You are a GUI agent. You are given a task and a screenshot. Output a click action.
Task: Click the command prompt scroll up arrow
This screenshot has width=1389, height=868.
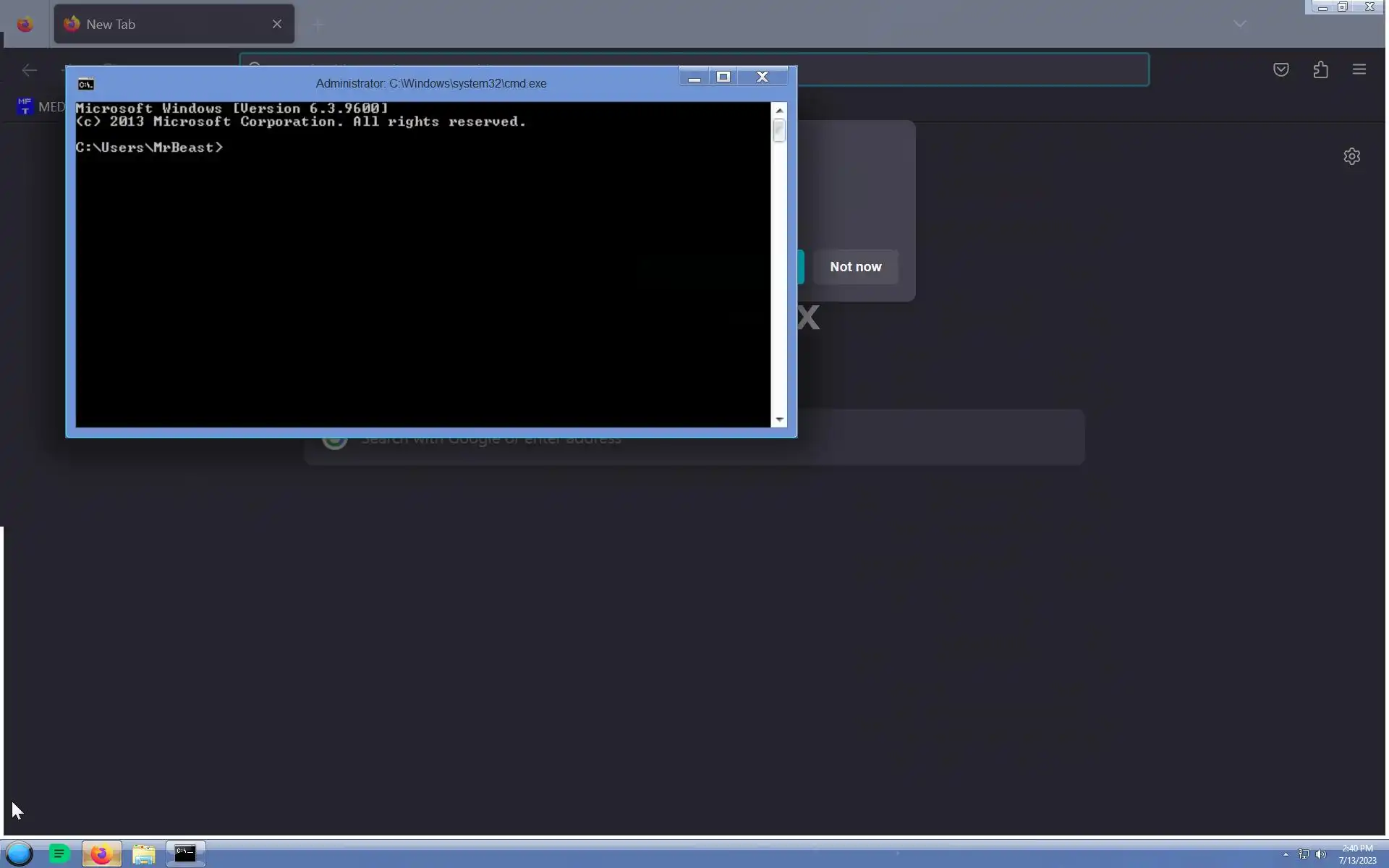click(779, 110)
